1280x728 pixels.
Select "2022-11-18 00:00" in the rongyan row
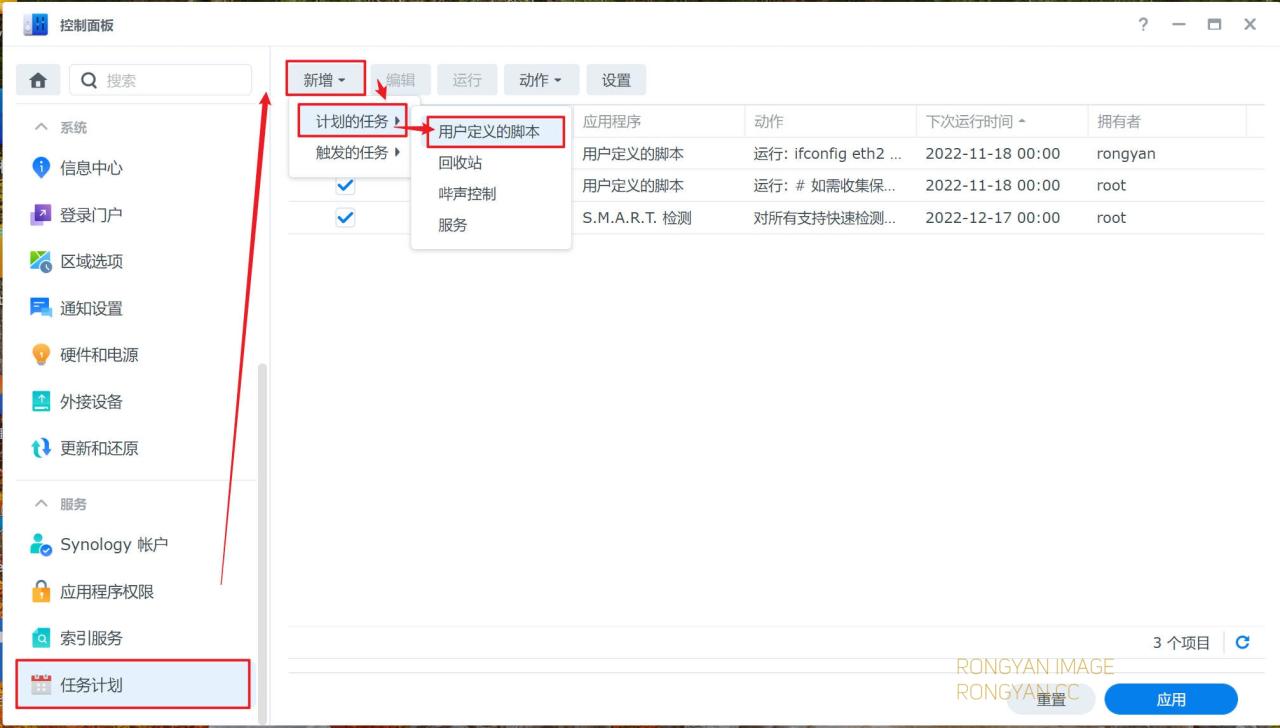993,154
